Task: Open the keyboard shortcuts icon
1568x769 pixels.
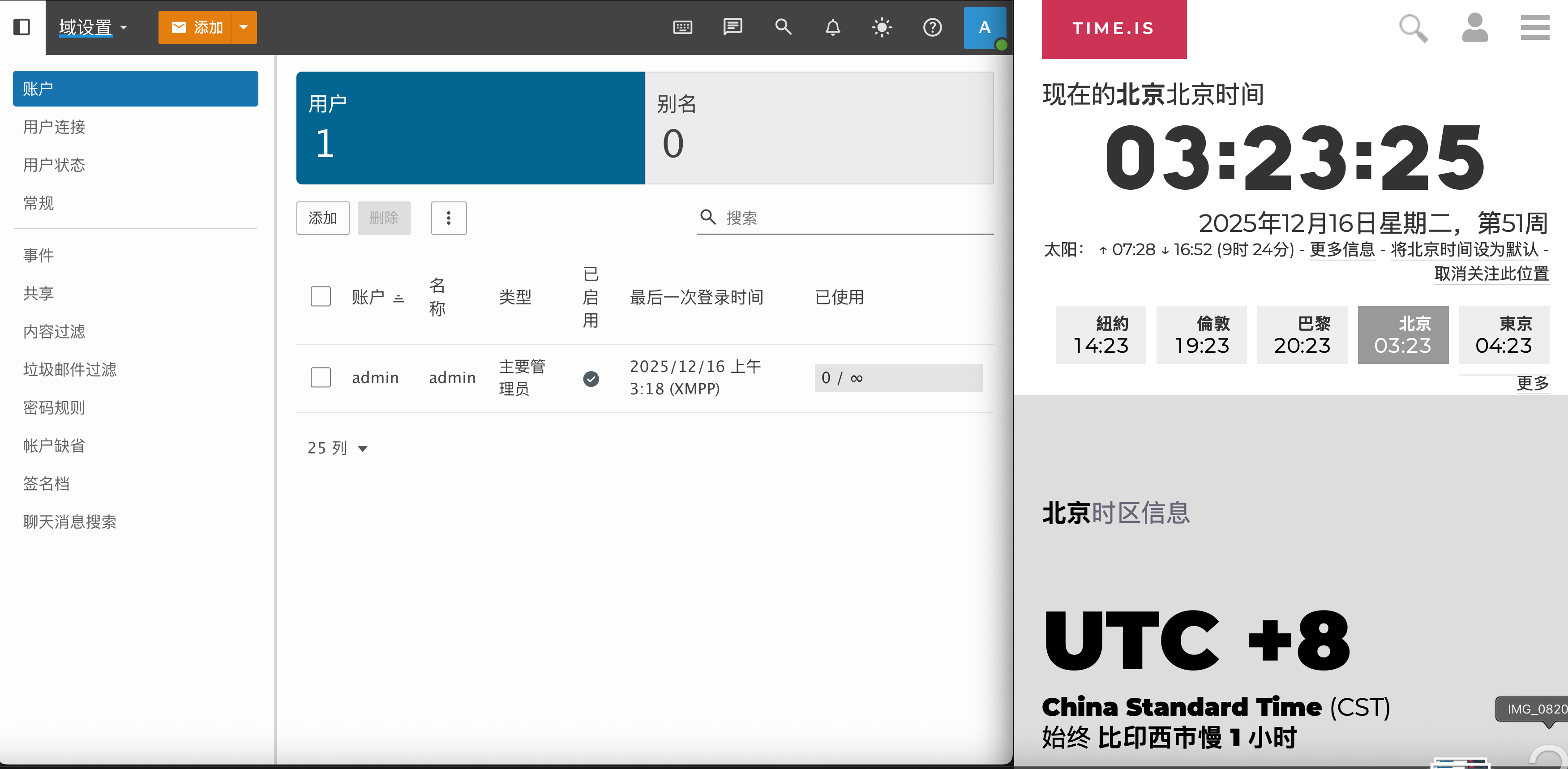Action: (x=682, y=27)
